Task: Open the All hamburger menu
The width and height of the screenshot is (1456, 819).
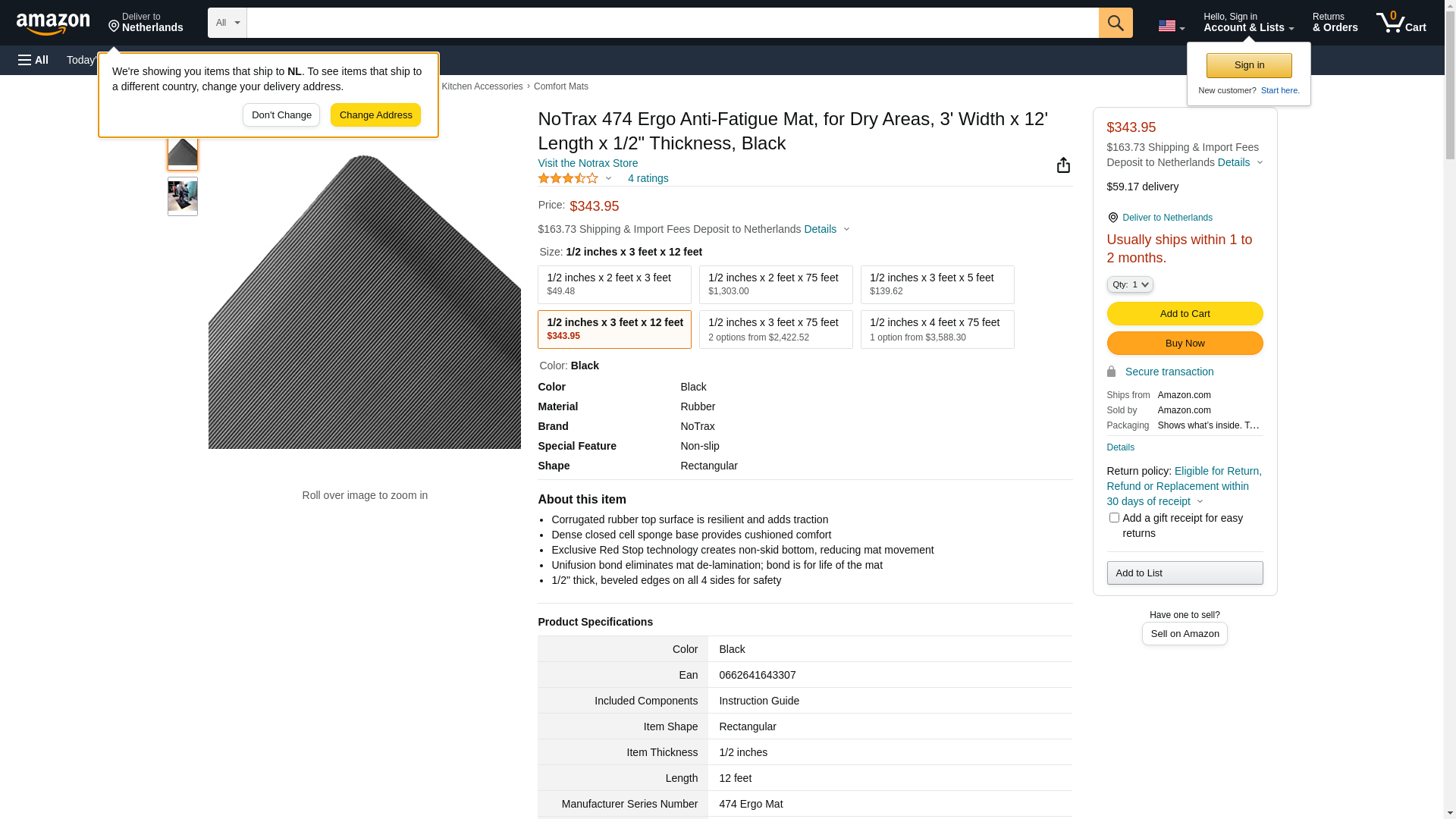Action: coord(33,60)
